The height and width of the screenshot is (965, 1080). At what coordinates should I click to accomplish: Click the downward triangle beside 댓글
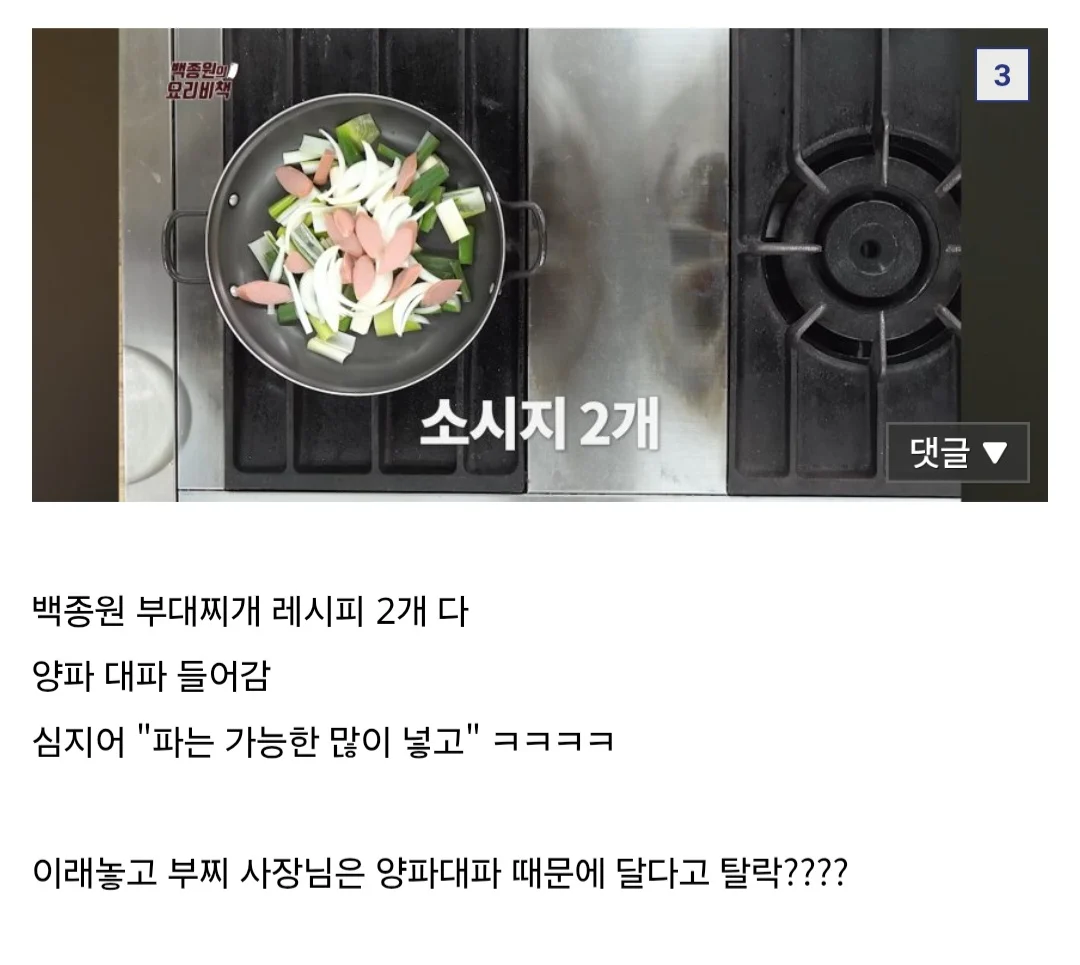(995, 453)
